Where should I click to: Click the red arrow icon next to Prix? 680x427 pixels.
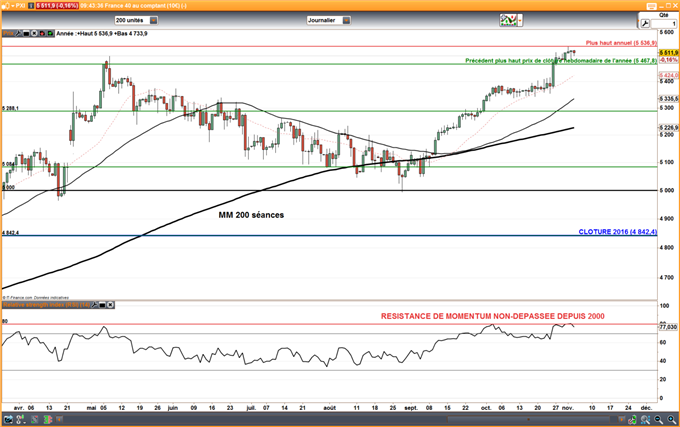42,33
